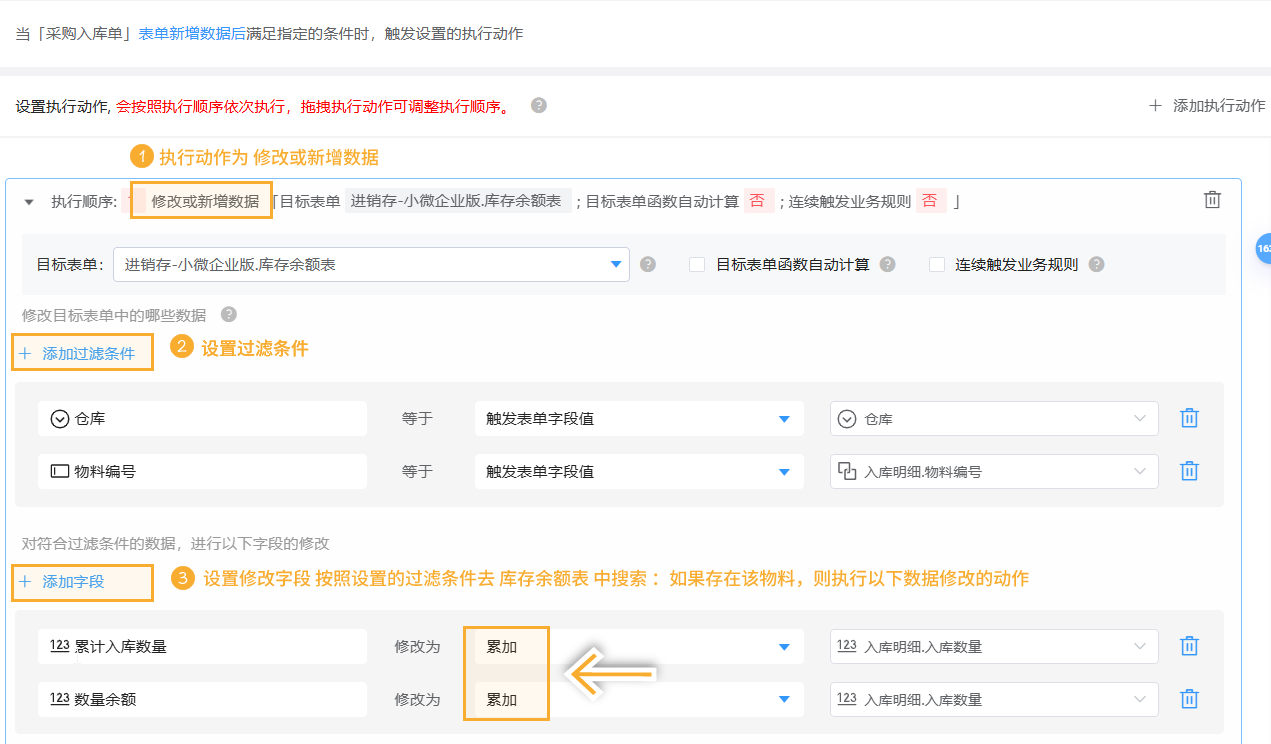Image resolution: width=1271 pixels, height=744 pixels.
Task: Delete the execution action with trash icon
Action: (x=1212, y=200)
